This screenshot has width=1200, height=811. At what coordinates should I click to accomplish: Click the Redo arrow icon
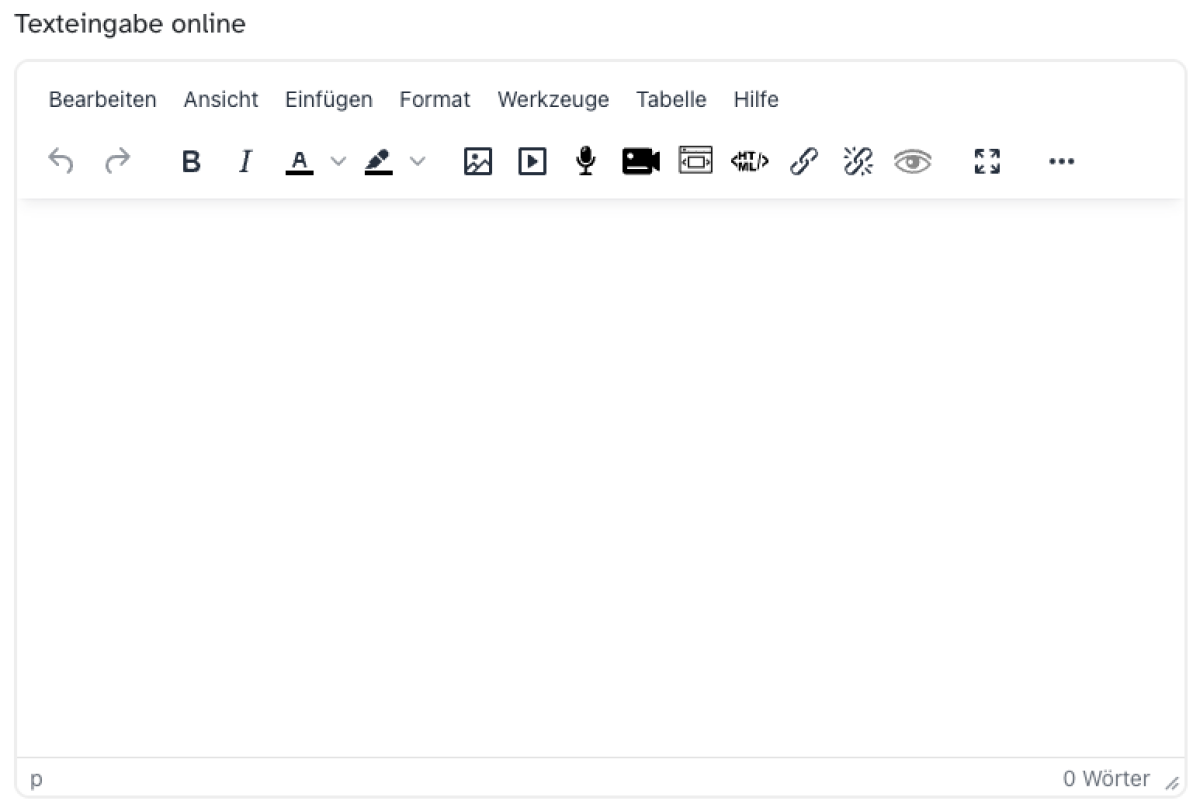(117, 161)
